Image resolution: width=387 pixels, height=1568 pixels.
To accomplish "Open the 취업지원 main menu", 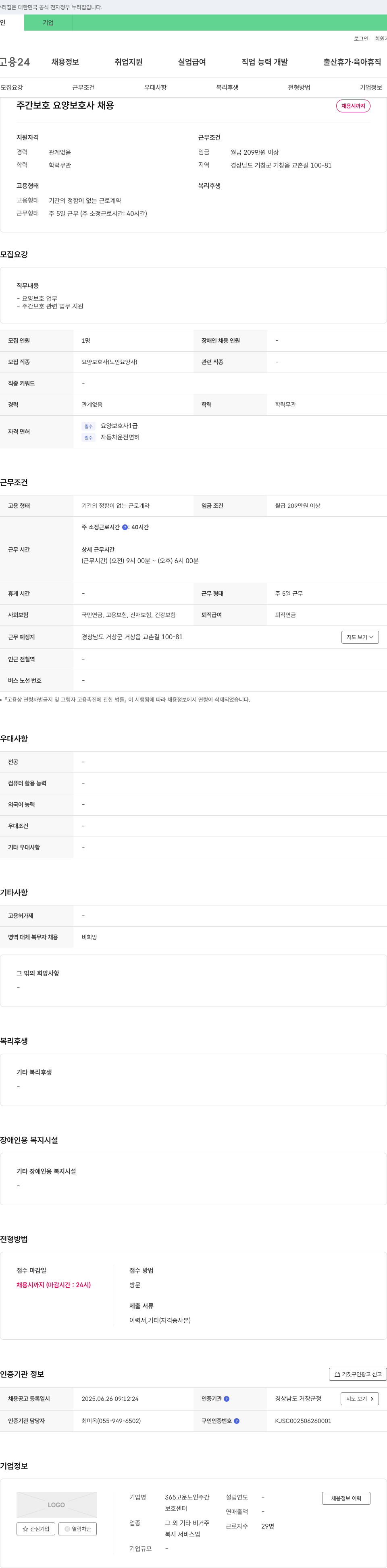I will (129, 62).
